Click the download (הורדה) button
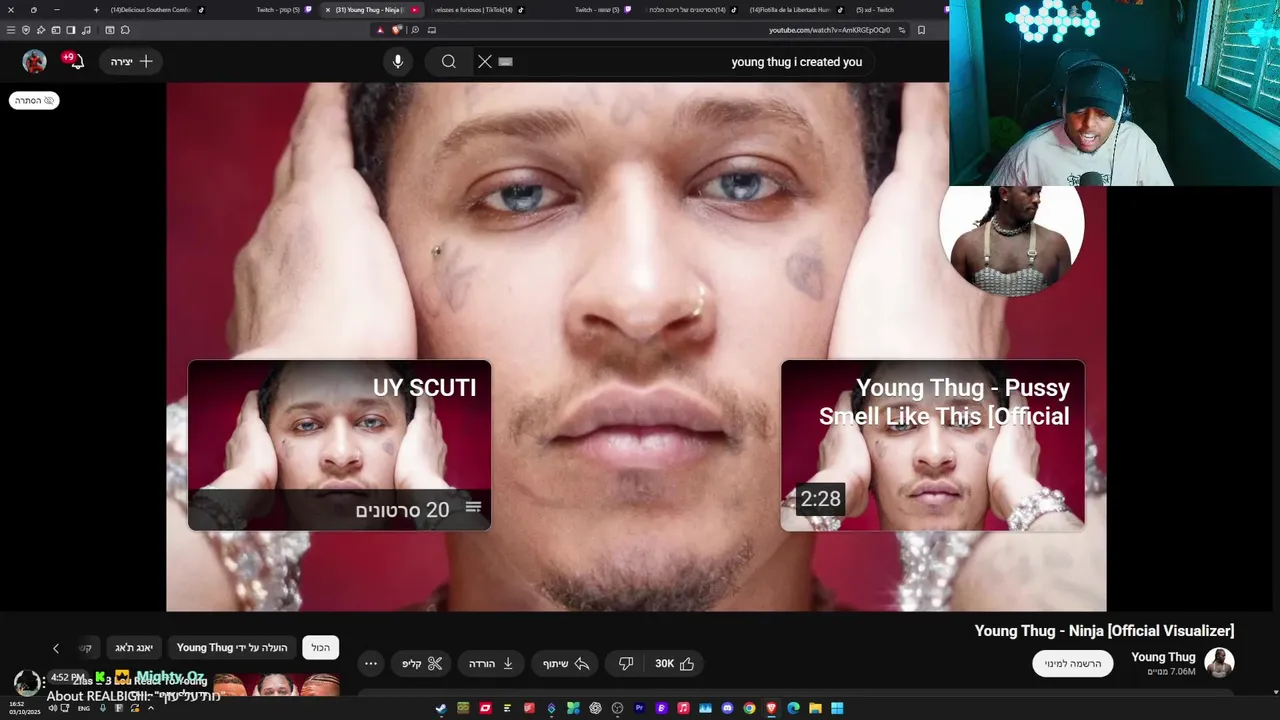 491,663
